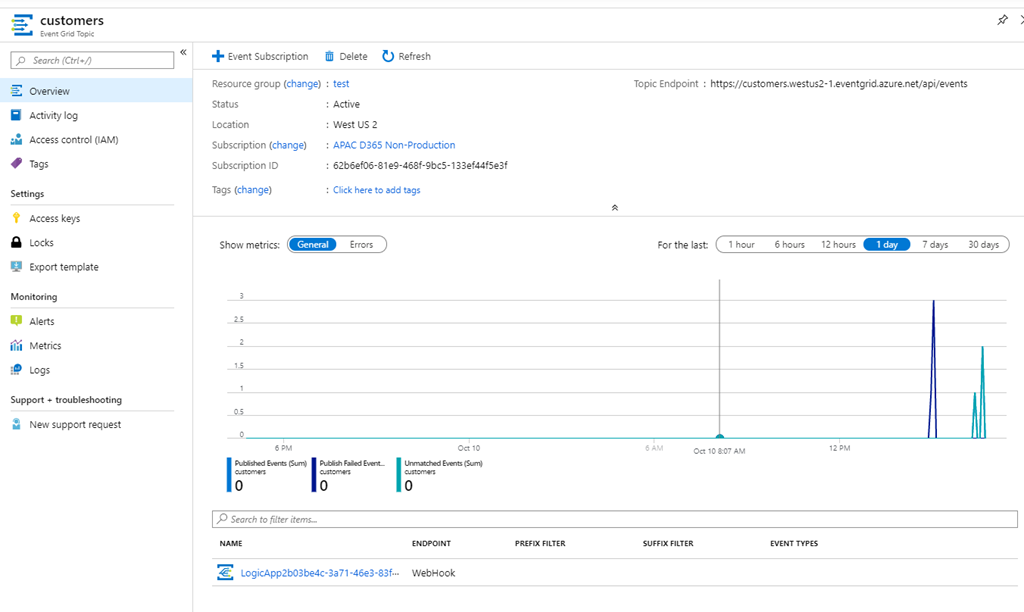Click here to add tags link

point(377,189)
